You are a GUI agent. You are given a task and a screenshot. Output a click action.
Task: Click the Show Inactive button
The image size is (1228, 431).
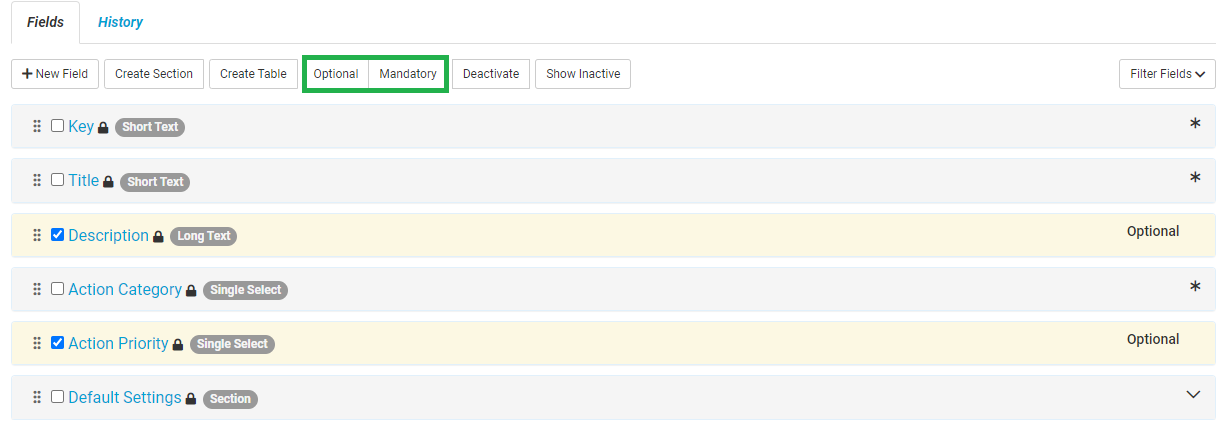[x=583, y=74]
